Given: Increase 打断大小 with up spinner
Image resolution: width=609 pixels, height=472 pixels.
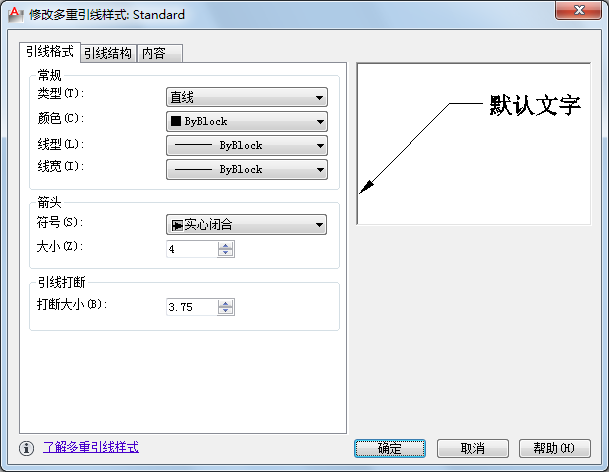Looking at the screenshot, I should click(226, 303).
